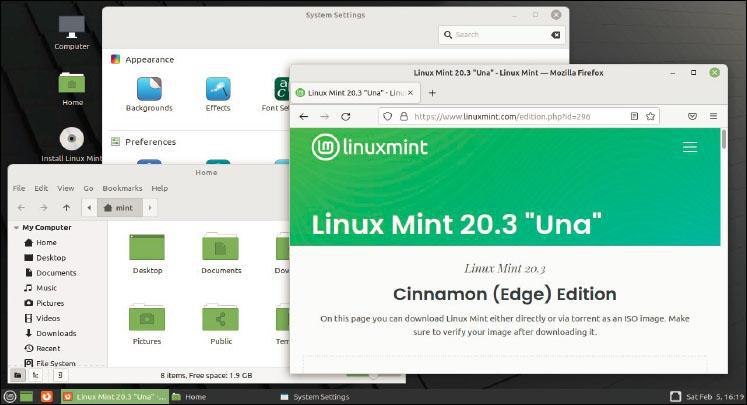Click the right path bar arrow
Screen dimensions: 747x405
tap(150, 208)
